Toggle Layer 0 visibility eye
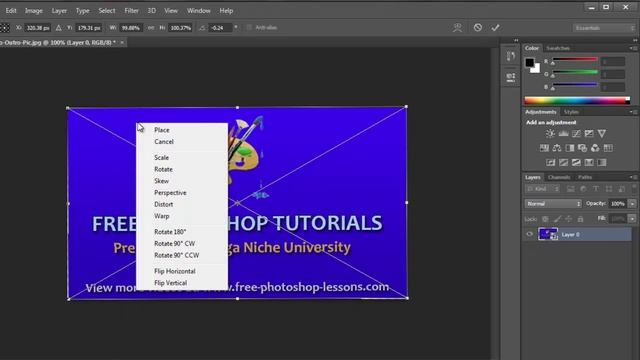 tap(529, 234)
